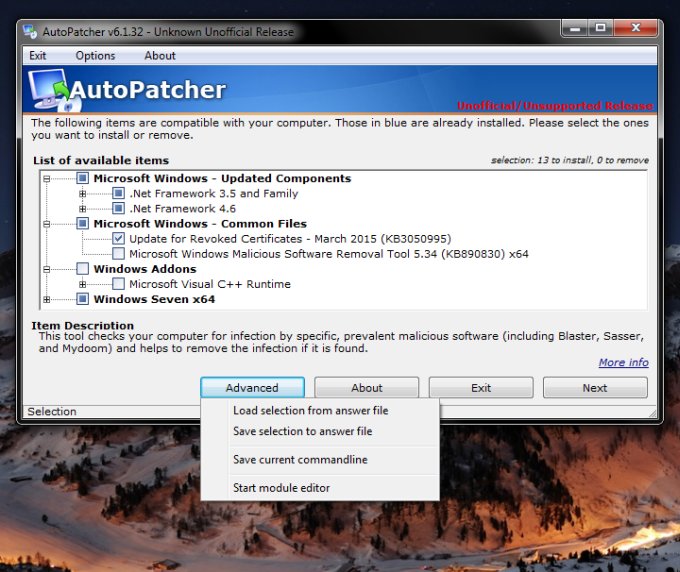
Task: Select Save current commandline from popup menu
Action: pos(300,460)
